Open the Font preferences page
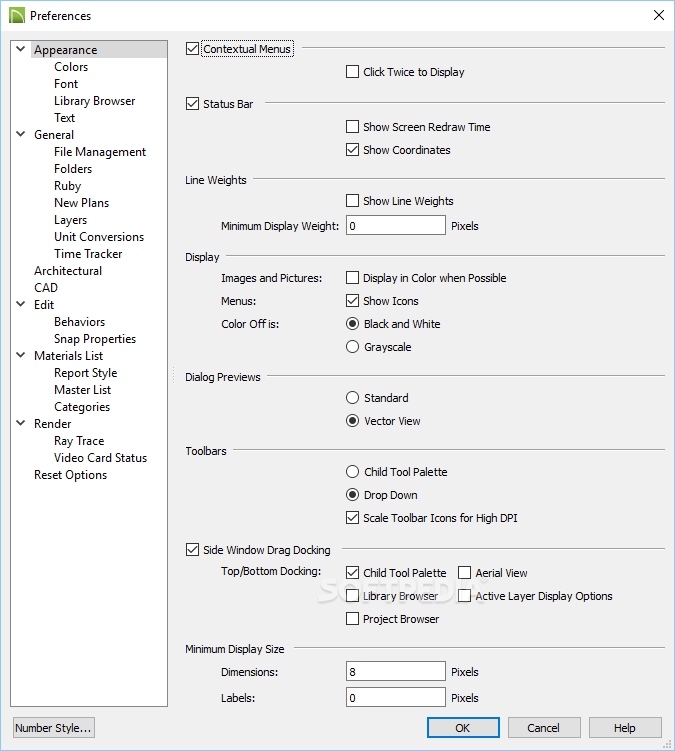675x751 pixels. click(x=66, y=84)
